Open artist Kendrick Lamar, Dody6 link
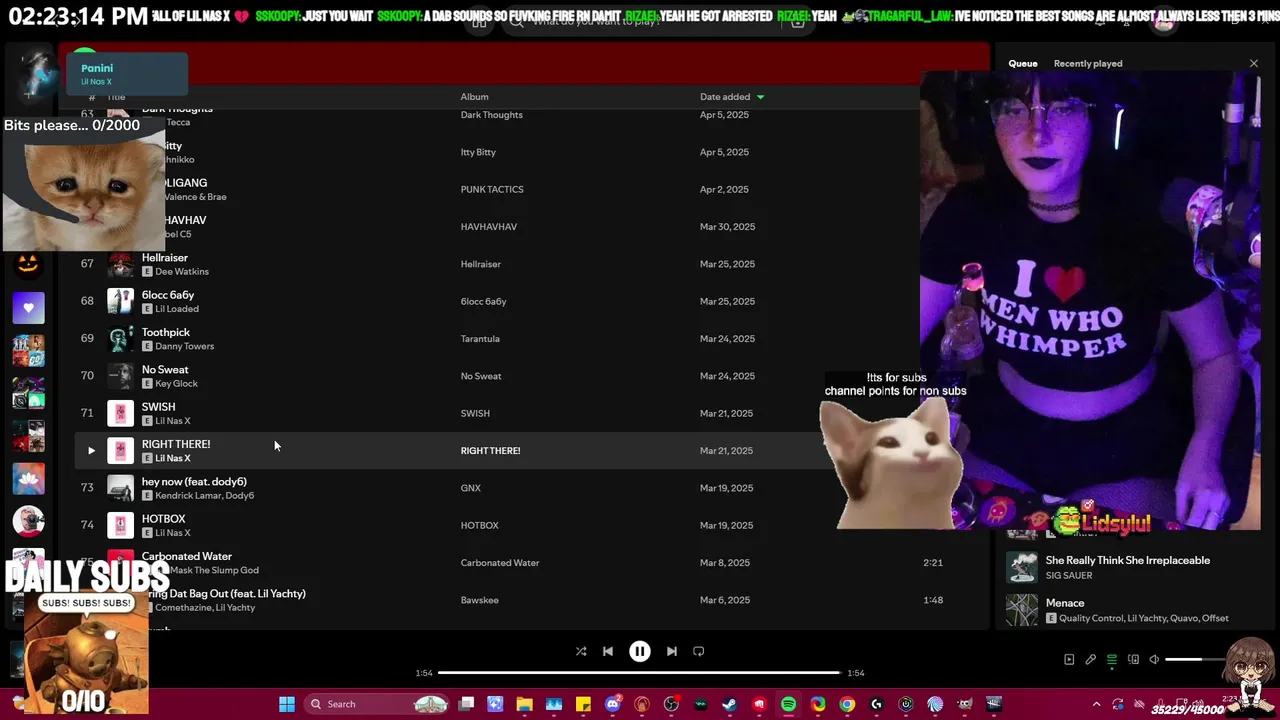1280x720 pixels. (x=204, y=495)
